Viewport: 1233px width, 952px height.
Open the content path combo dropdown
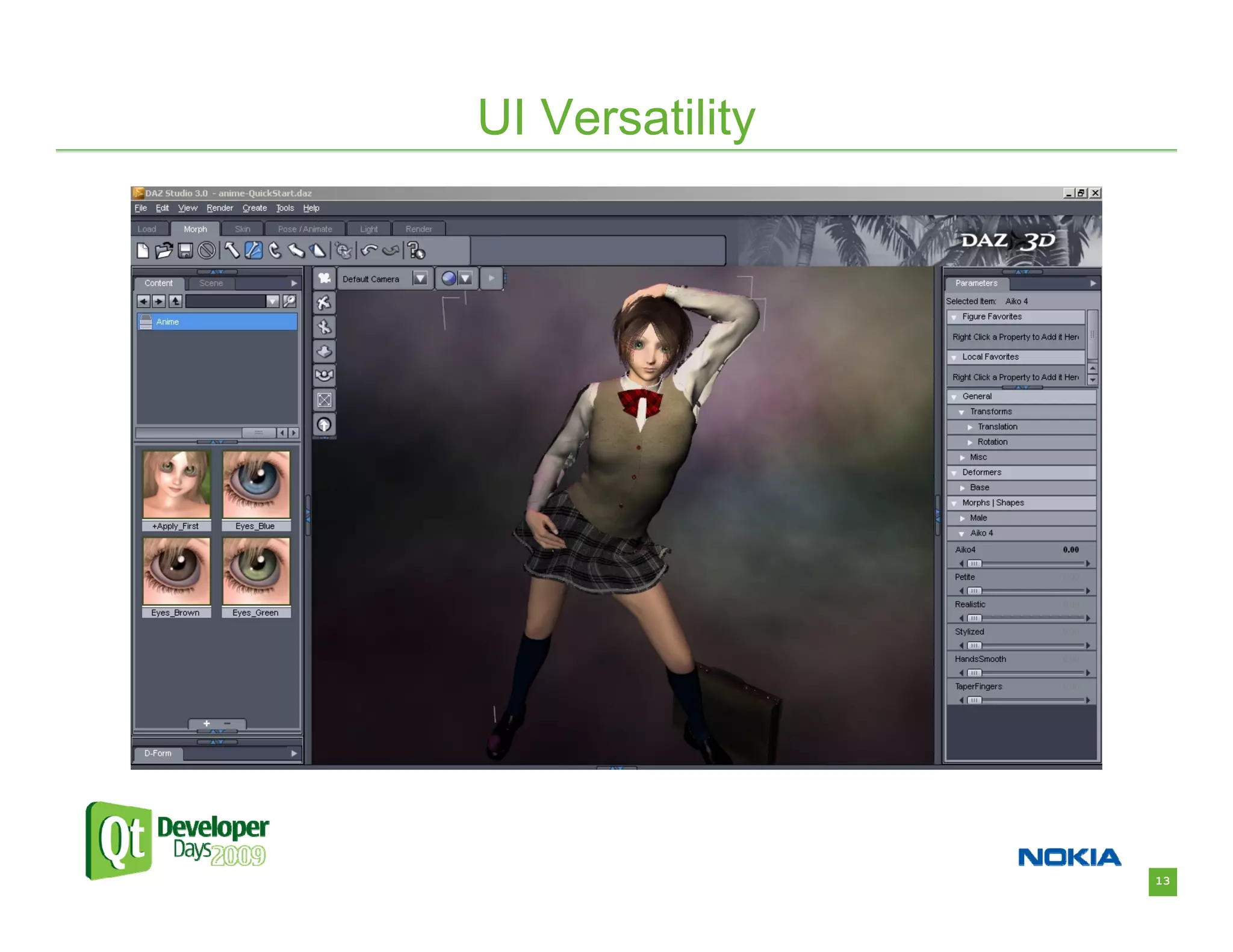click(x=273, y=301)
